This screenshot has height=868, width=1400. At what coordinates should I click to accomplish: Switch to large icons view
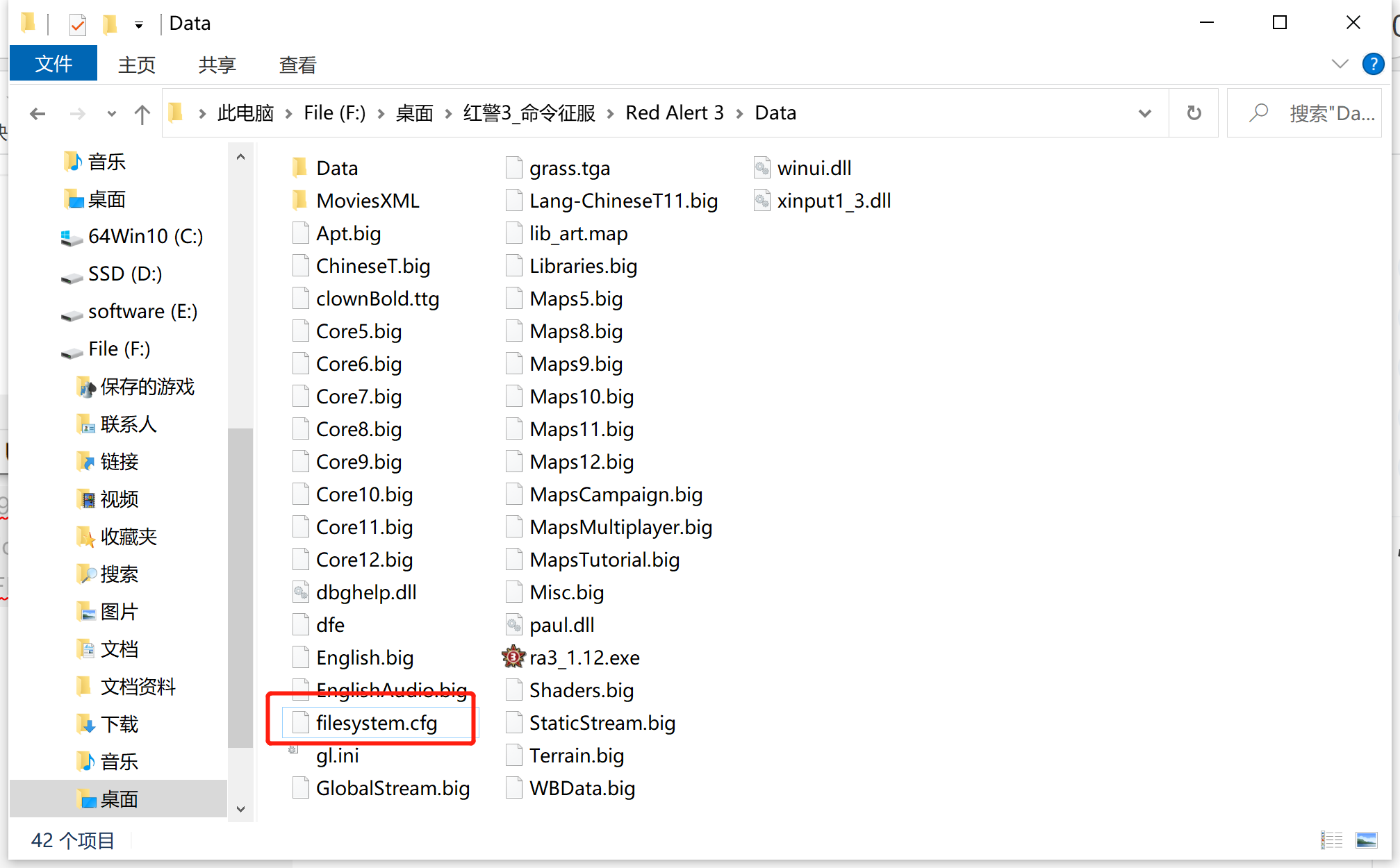(1366, 840)
